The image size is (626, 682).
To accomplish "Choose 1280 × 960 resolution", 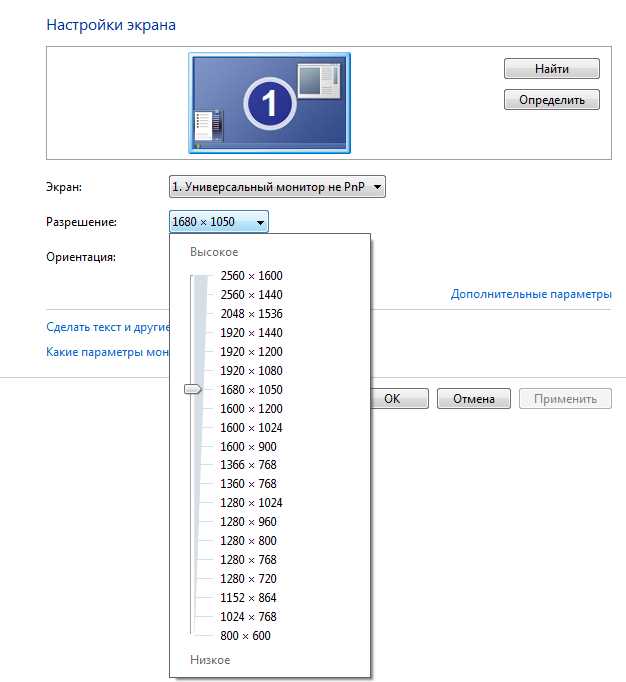I will [x=248, y=522].
